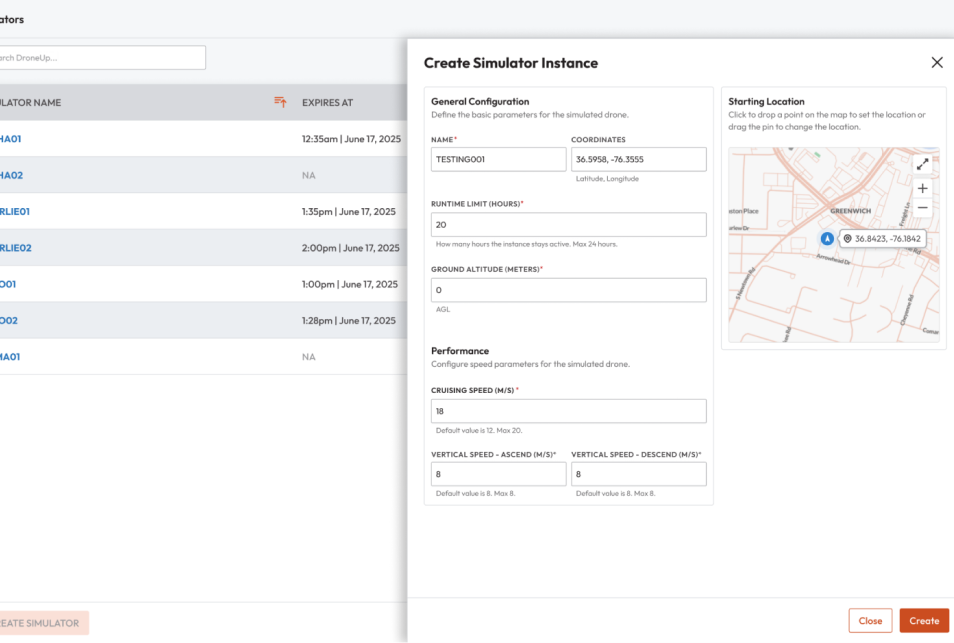The image size is (954, 643).
Task: Focus the Coordinates input field
Action: tap(638, 159)
